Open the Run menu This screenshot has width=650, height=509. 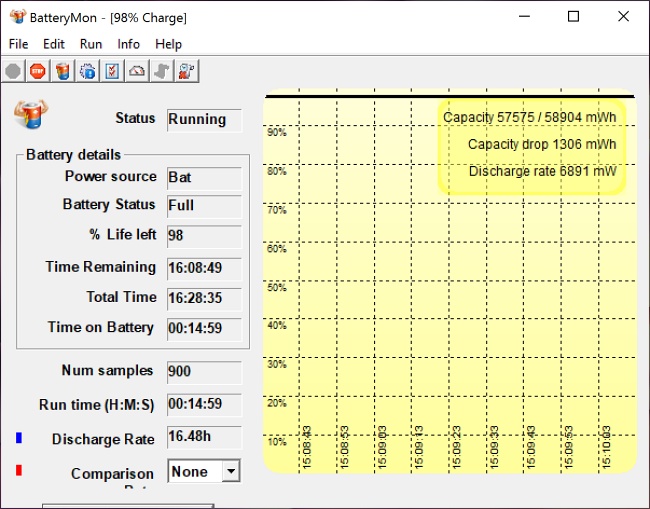pos(91,44)
